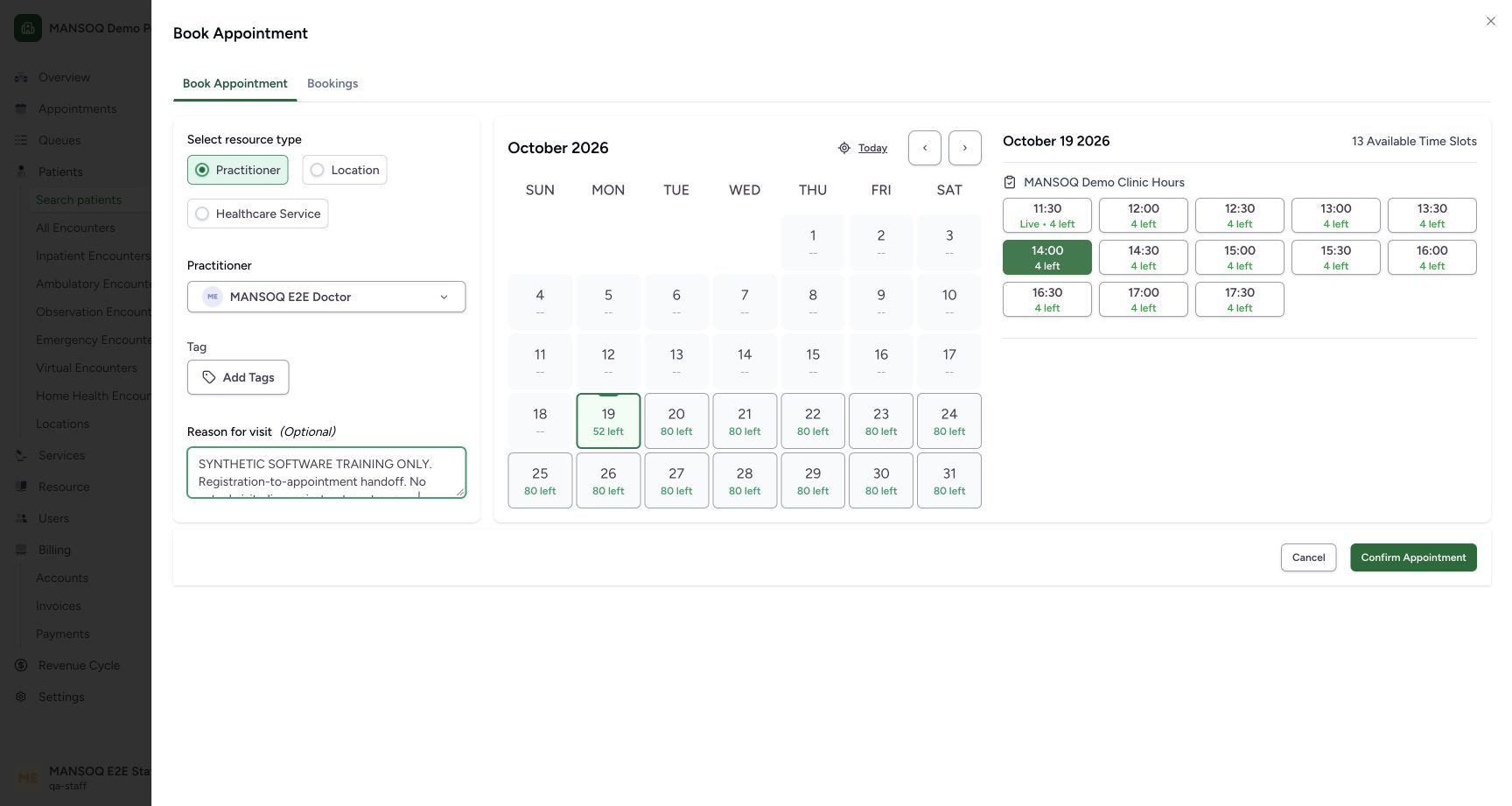Select the 12:30 time slot
Viewport: 1512px width, 806px height.
(1240, 215)
